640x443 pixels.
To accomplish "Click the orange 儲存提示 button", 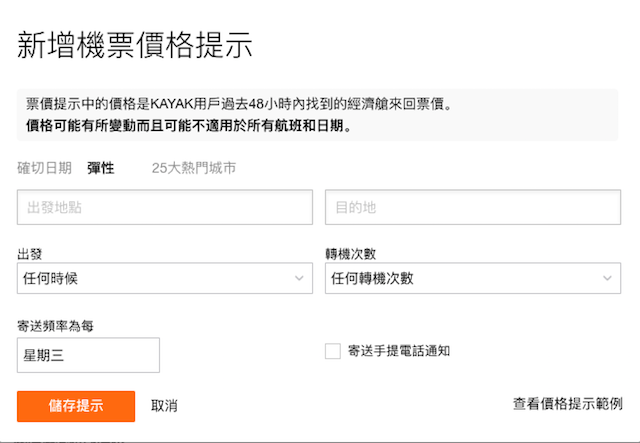I will pyautogui.click(x=76, y=406).
